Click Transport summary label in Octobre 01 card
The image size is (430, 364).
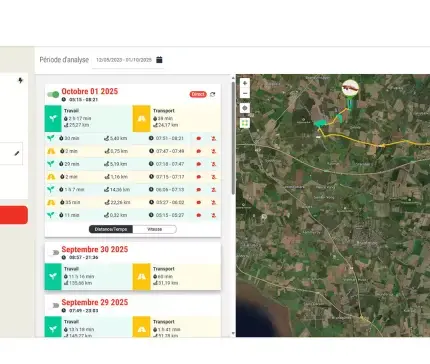[164, 111]
